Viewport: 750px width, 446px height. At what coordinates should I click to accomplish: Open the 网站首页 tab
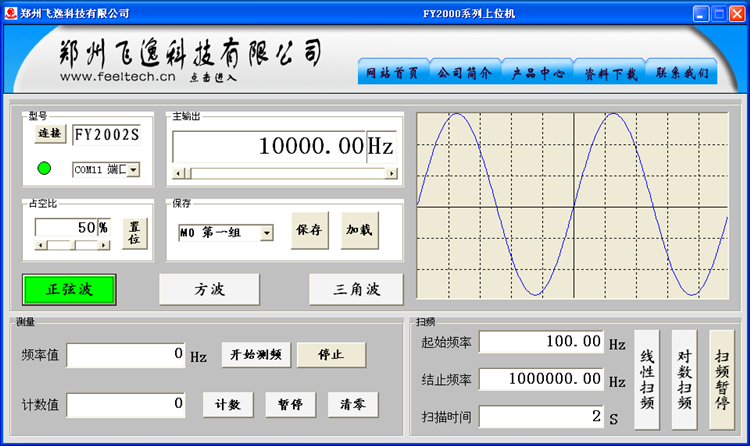393,73
